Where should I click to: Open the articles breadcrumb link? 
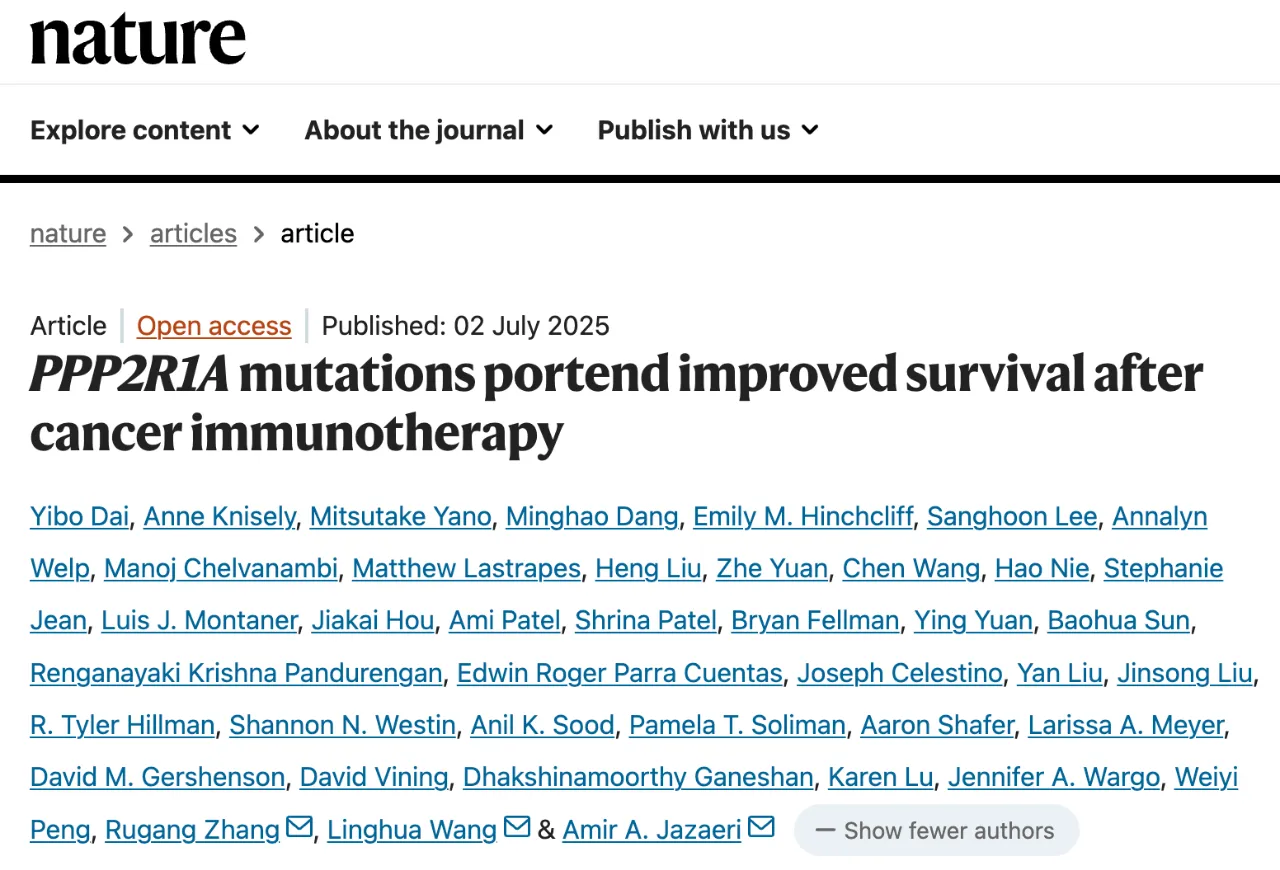[x=193, y=233]
